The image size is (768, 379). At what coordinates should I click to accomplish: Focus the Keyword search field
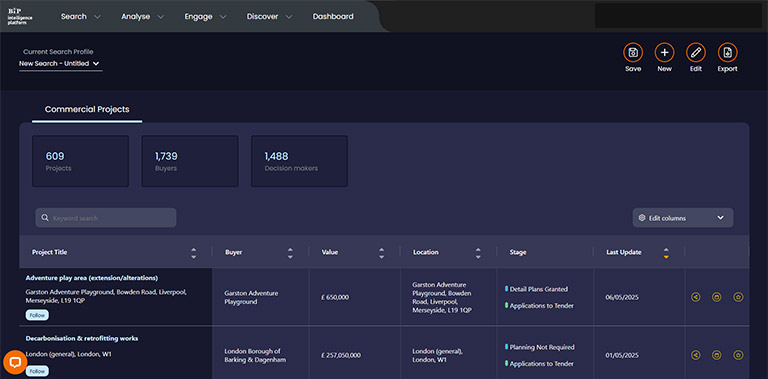point(106,218)
